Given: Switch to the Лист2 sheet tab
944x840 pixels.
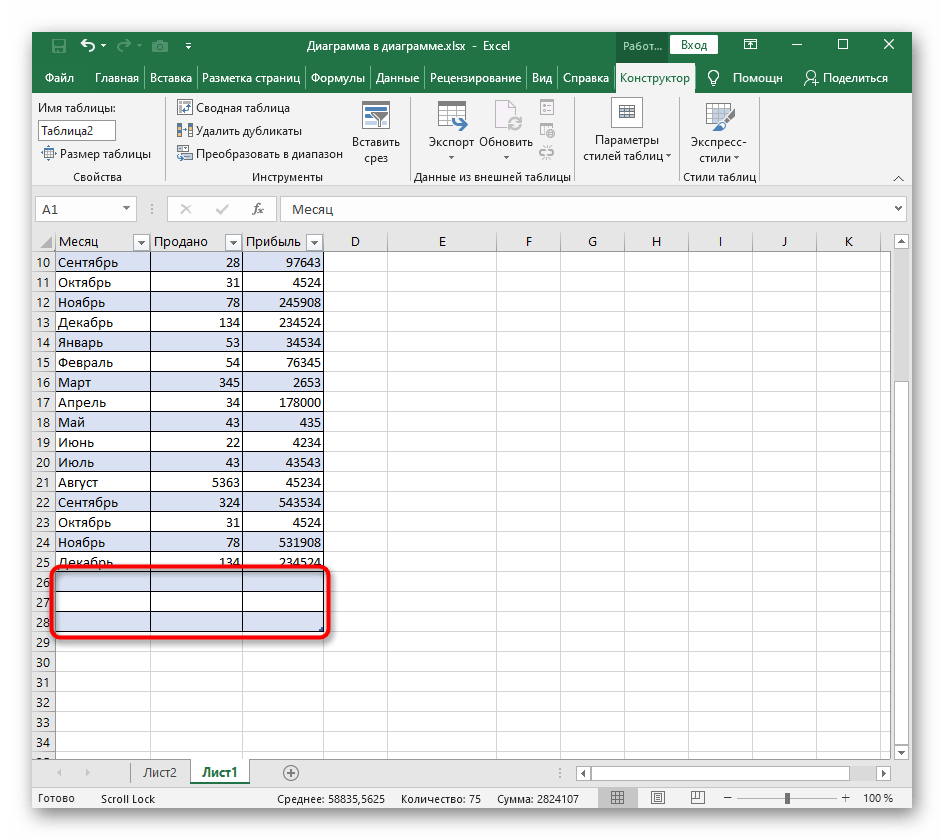Looking at the screenshot, I should pos(160,772).
